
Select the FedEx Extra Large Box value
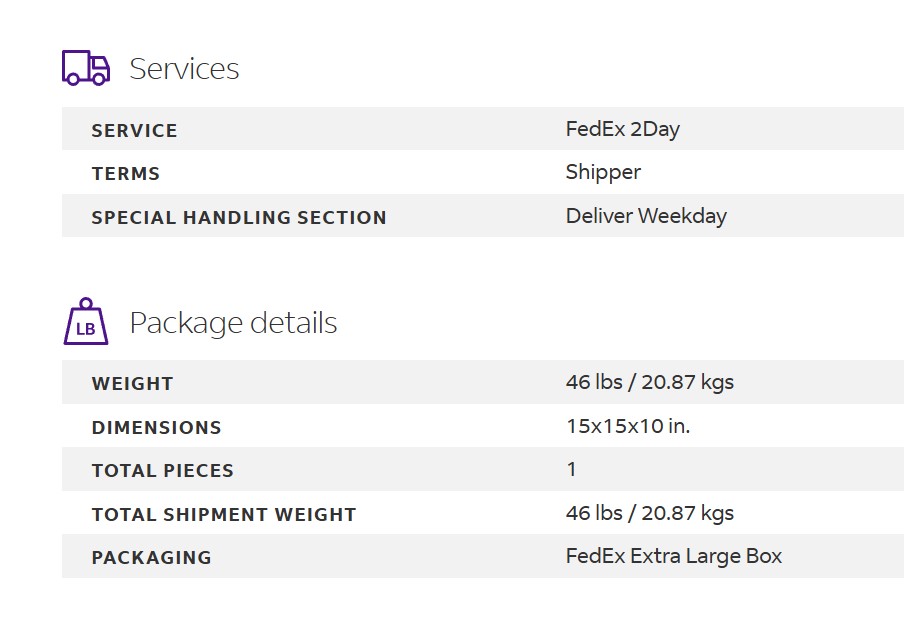coord(674,556)
